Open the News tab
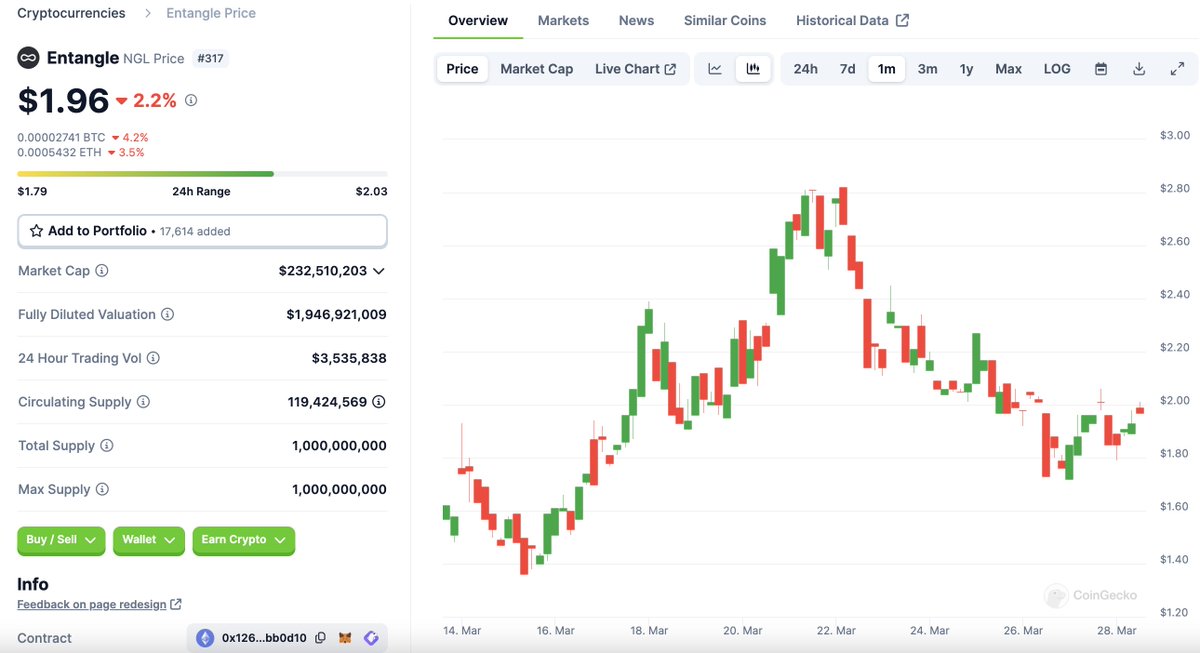 pyautogui.click(x=636, y=20)
